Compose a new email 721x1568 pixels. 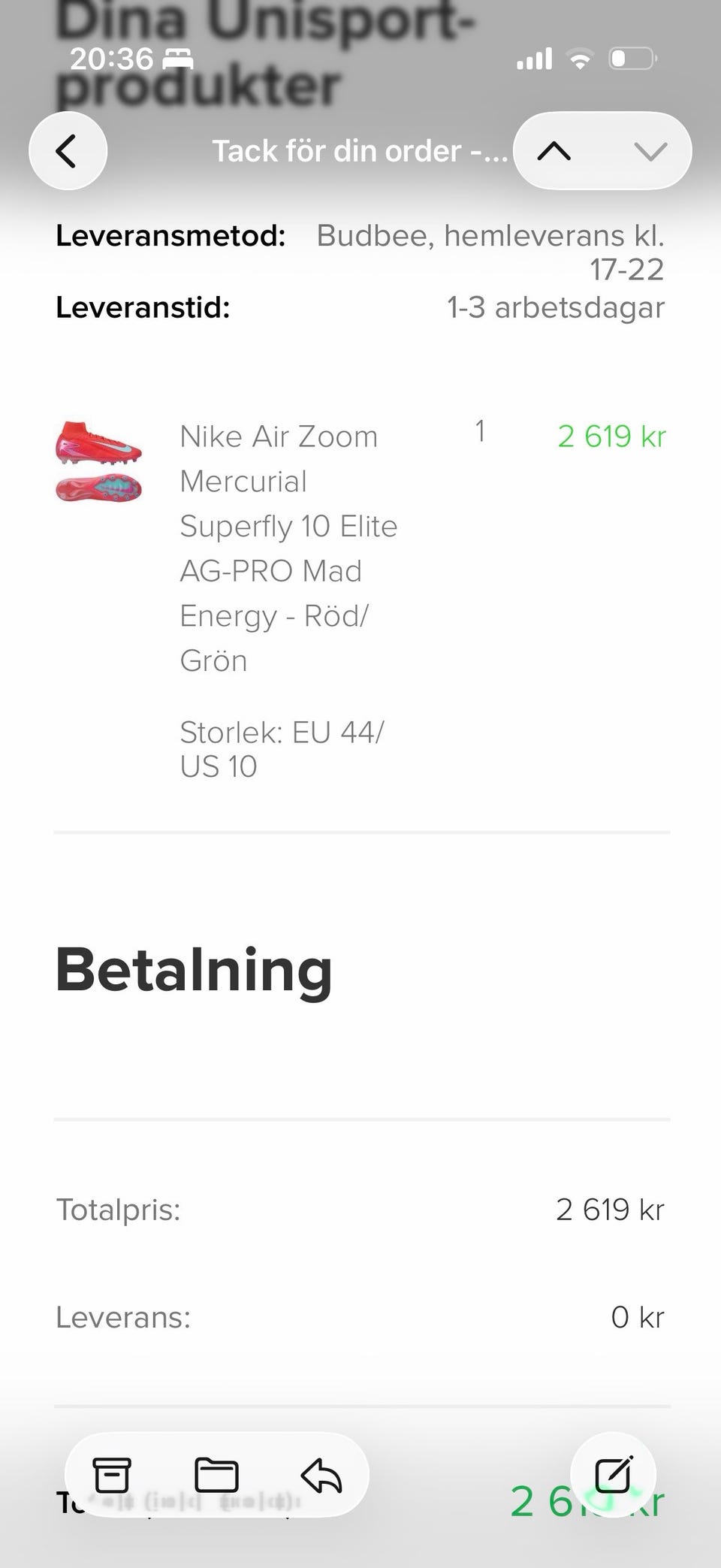(613, 1474)
